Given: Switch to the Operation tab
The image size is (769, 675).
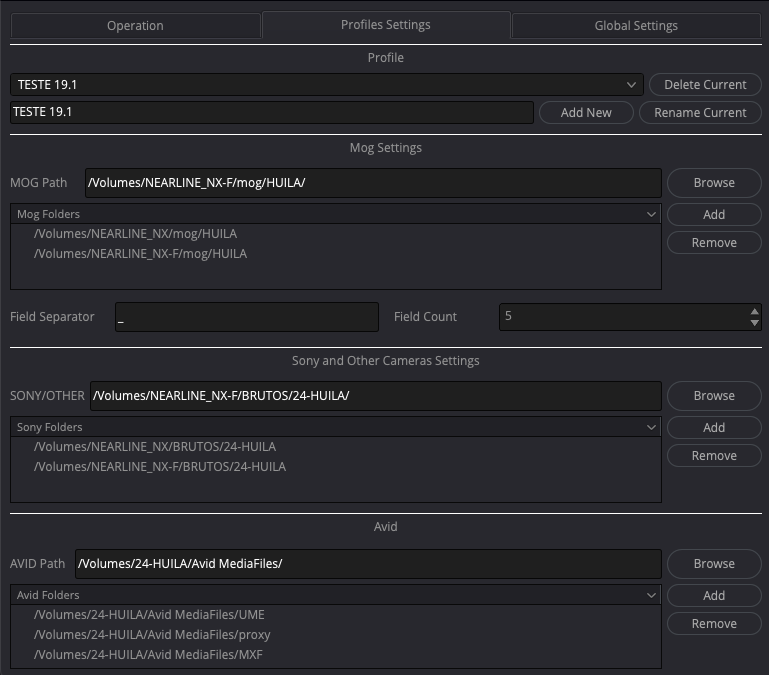Looking at the screenshot, I should click(x=135, y=25).
